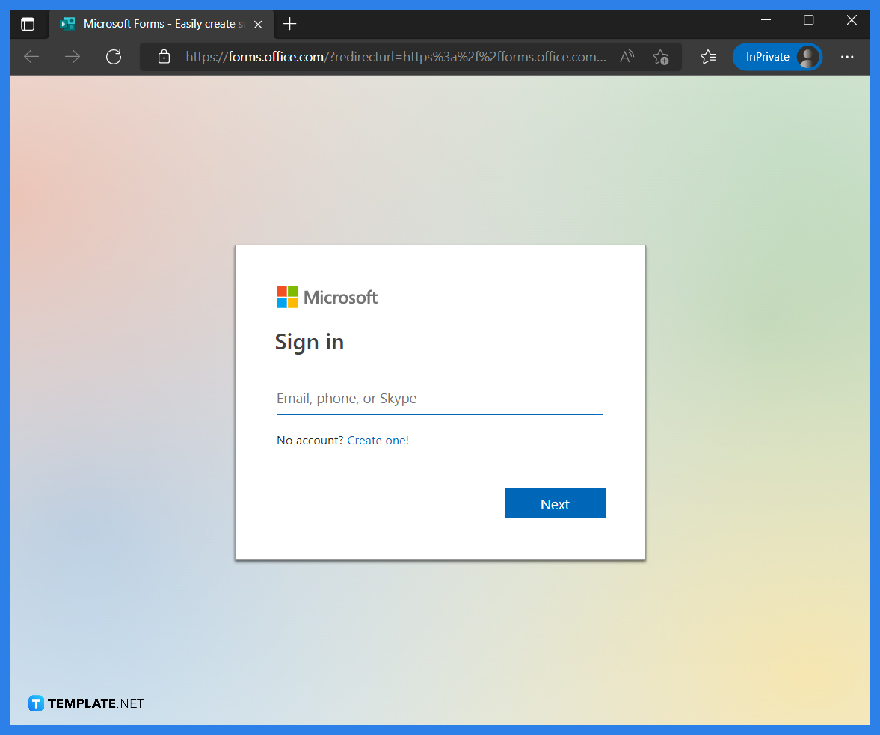
Task: Click the tab actions icon top left
Action: click(29, 23)
